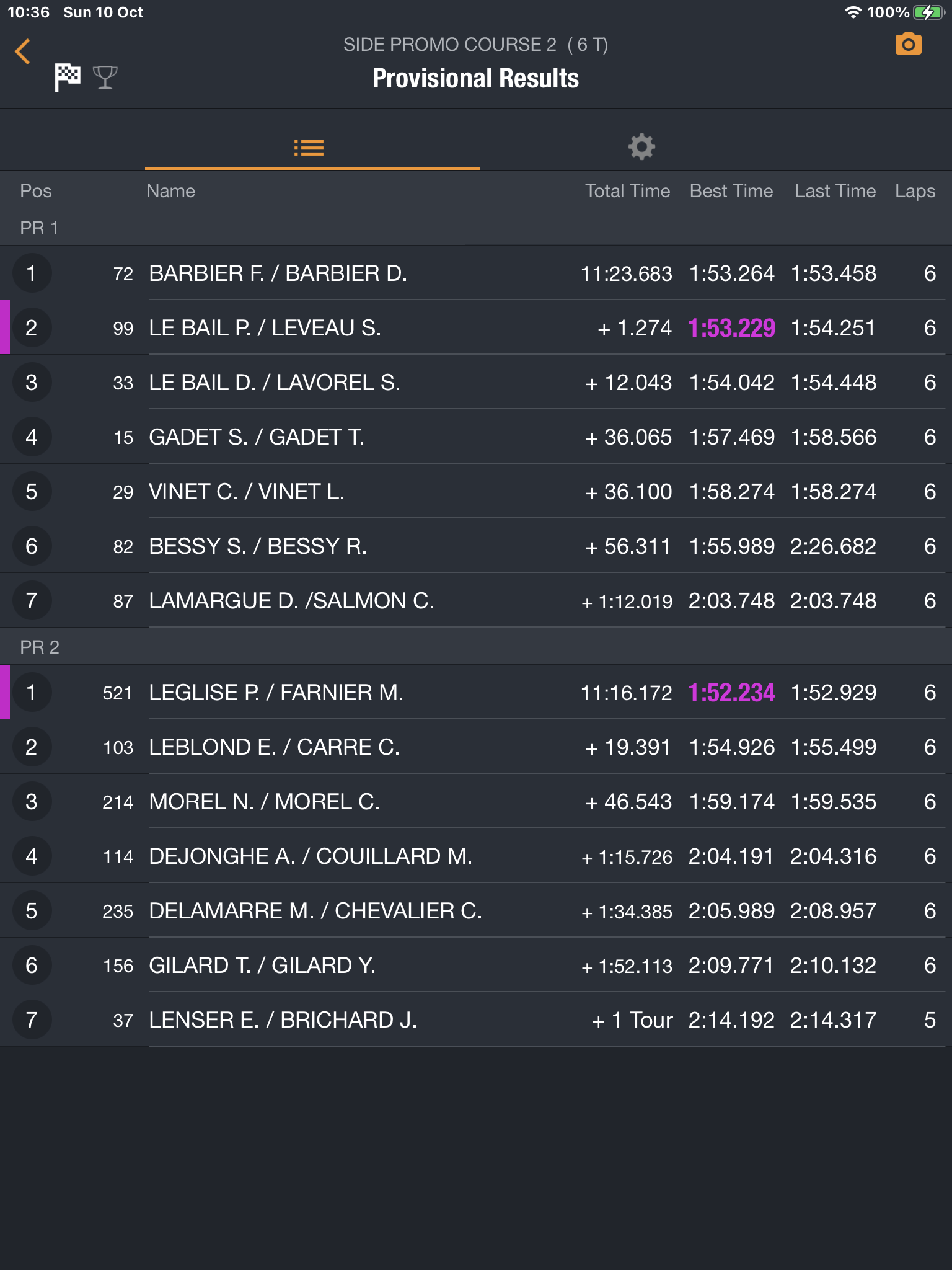The image size is (952, 1270).
Task: Tap the battery charging indicator
Action: click(927, 12)
